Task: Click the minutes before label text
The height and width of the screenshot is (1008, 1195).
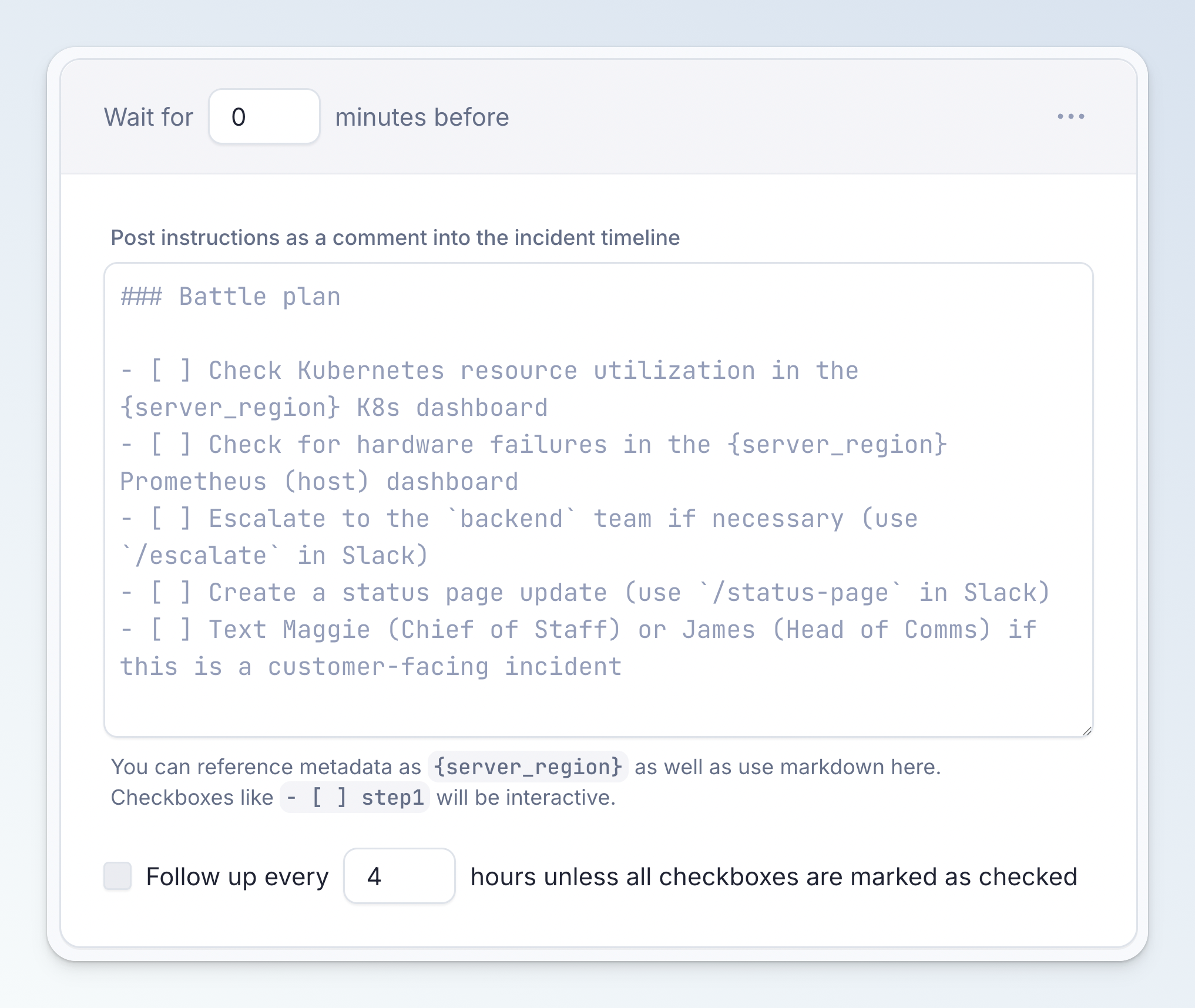Action: pyautogui.click(x=421, y=116)
